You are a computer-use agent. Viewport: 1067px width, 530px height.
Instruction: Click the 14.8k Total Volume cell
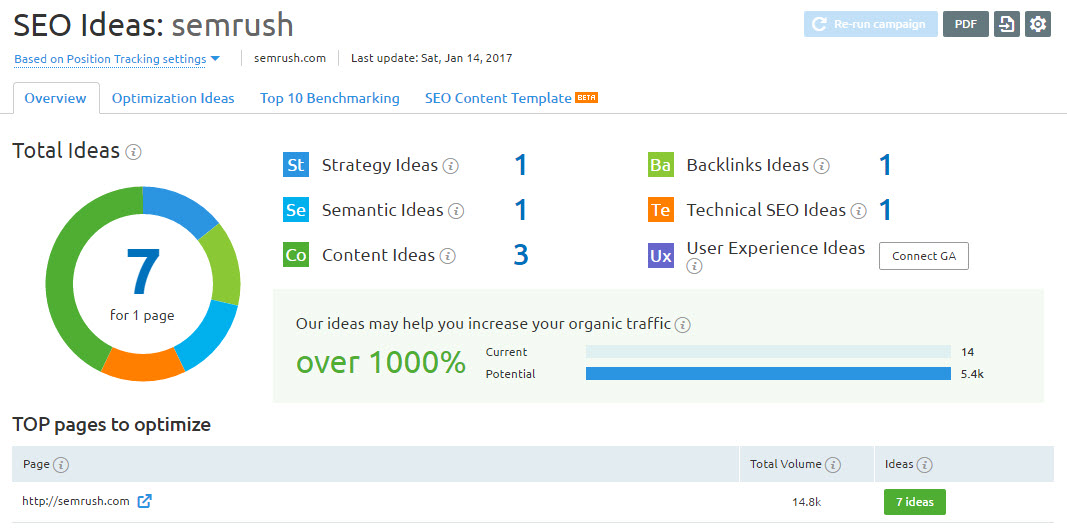coord(806,502)
